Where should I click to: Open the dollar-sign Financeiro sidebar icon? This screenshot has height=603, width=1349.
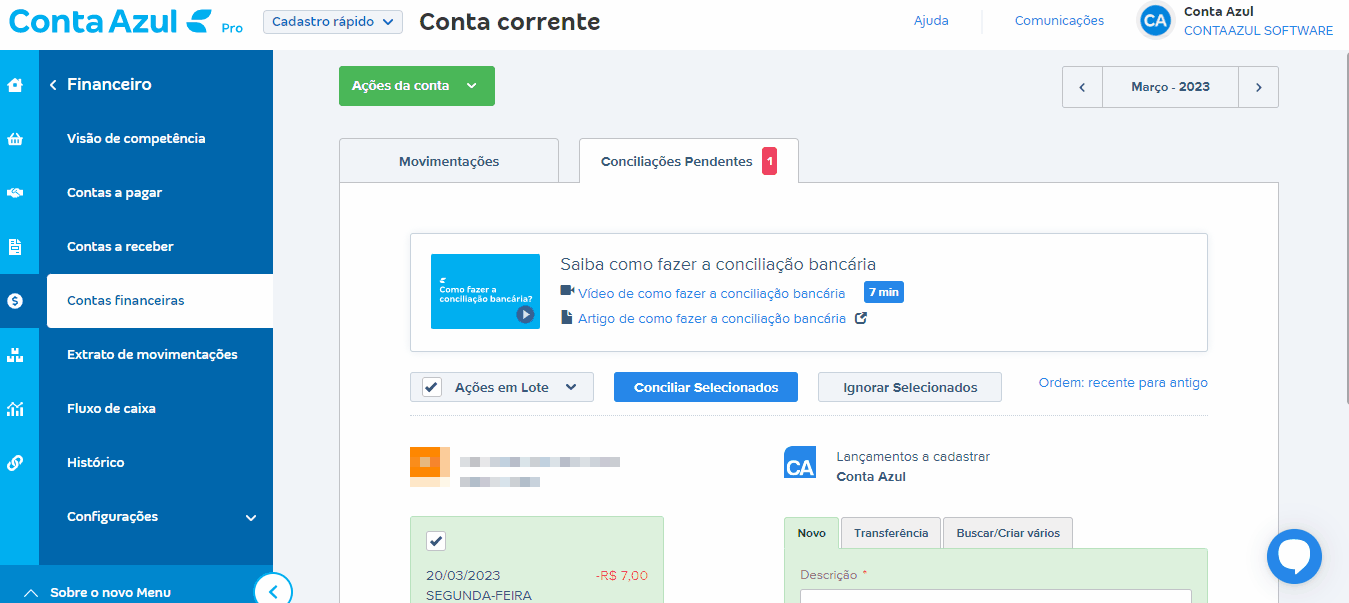click(x=15, y=301)
